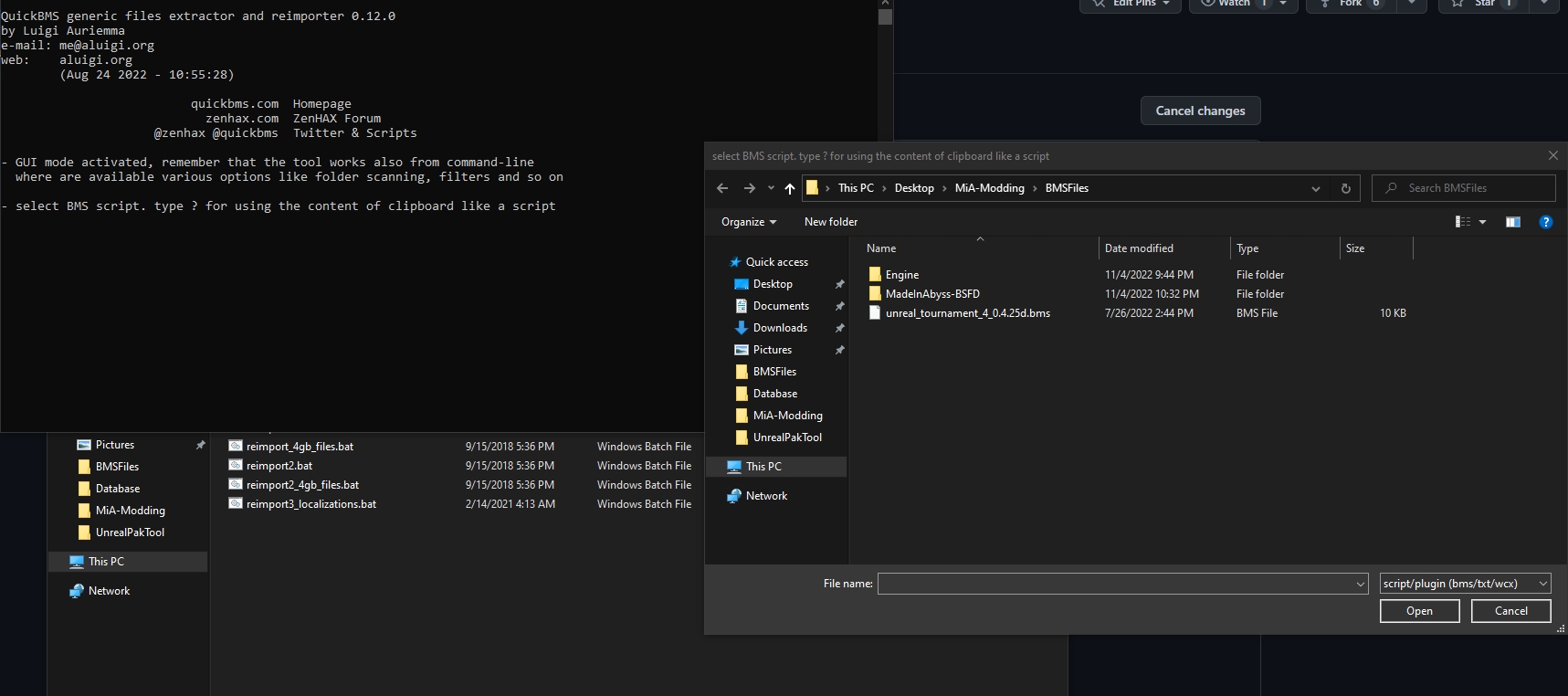
Task: Select Downloads in Quick access
Action: point(780,328)
